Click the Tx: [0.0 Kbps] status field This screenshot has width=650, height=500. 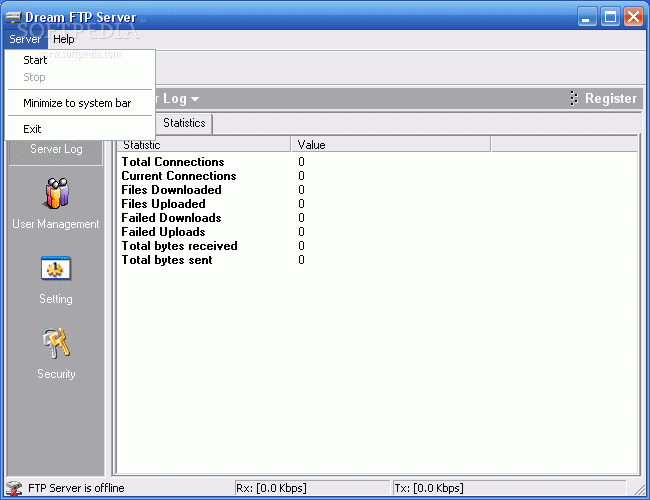(509, 488)
